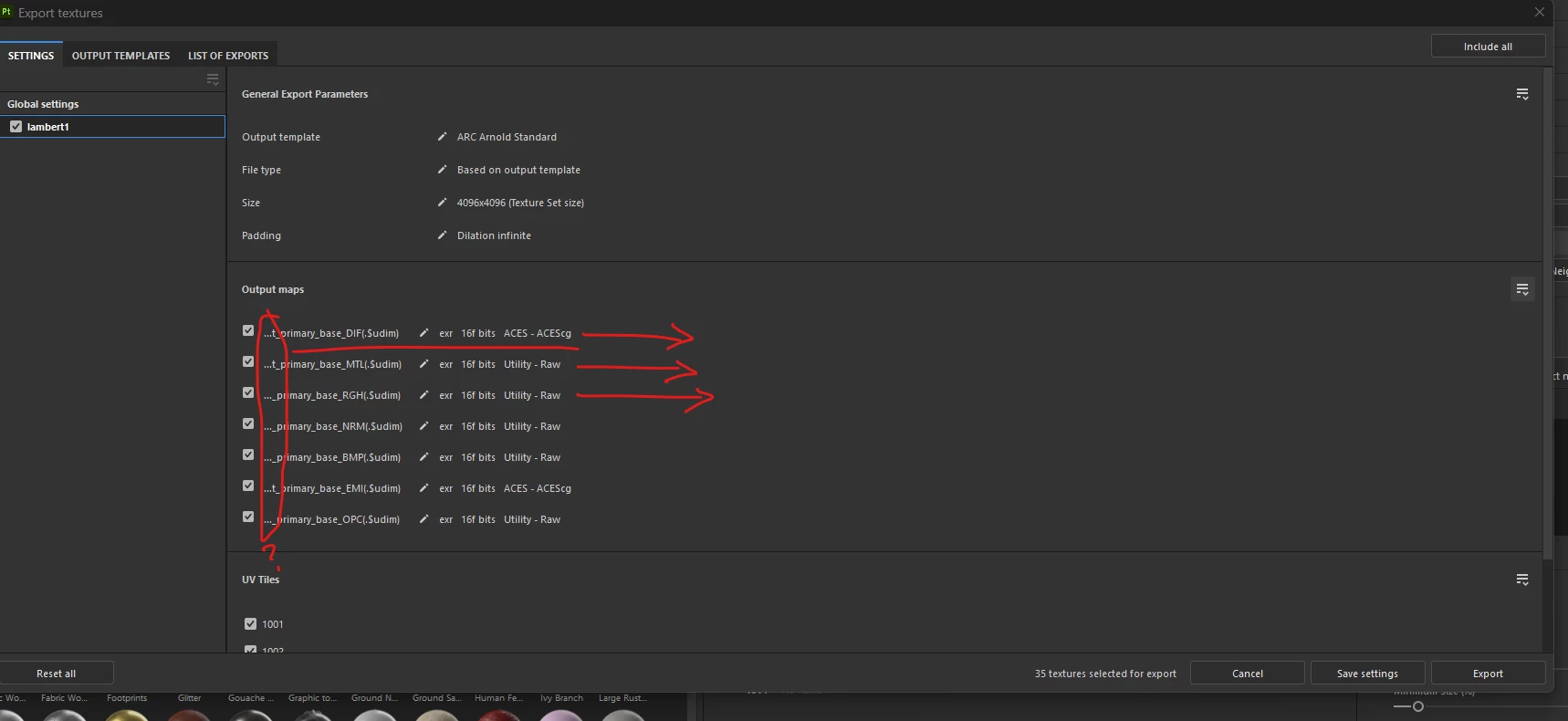Click the pencil icon for the base_NRM map
The width and height of the screenshot is (1568, 721).
click(423, 426)
